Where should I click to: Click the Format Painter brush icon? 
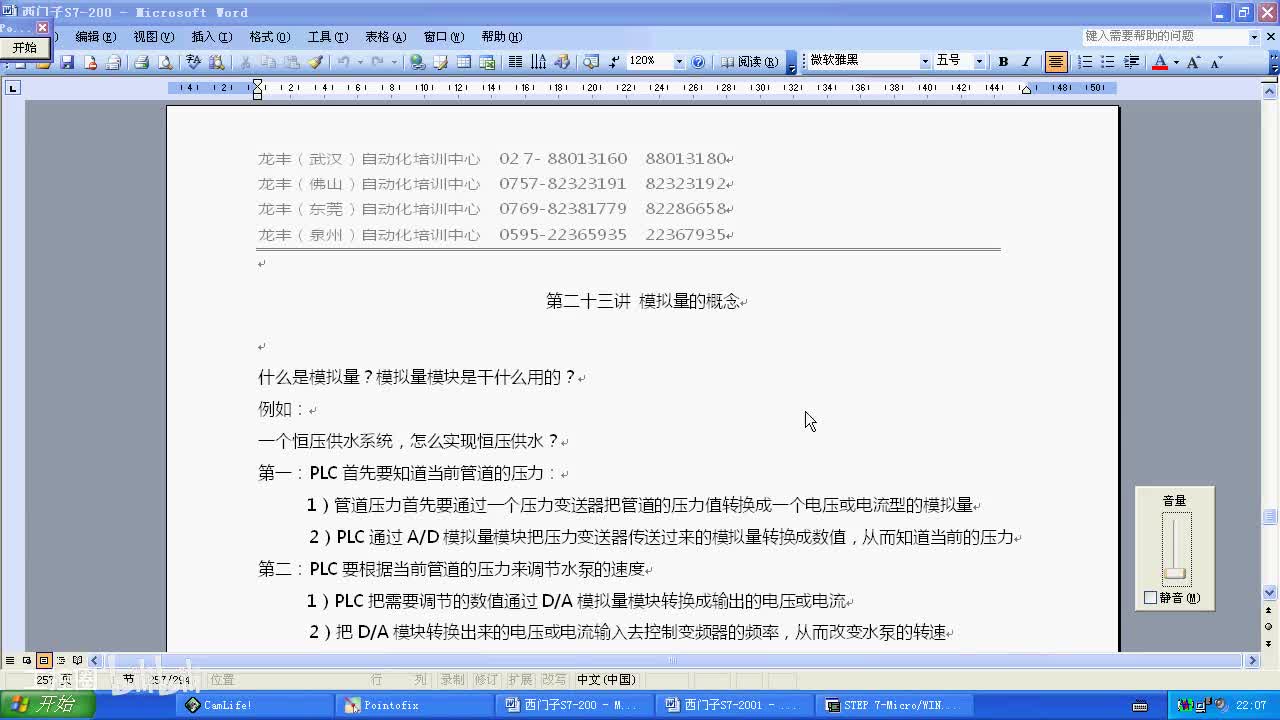point(315,62)
